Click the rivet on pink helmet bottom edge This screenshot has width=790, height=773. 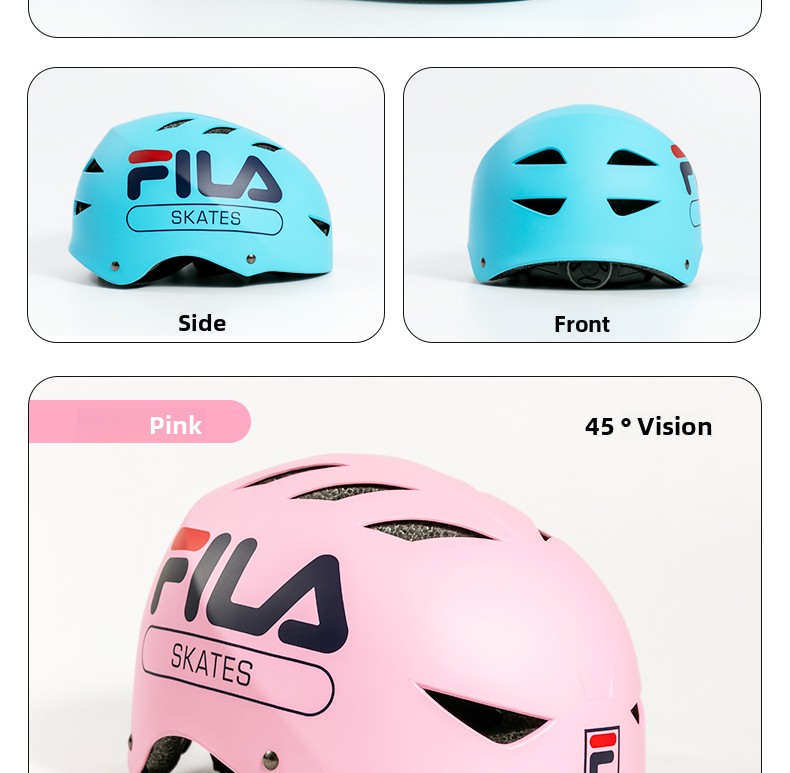(x=271, y=757)
